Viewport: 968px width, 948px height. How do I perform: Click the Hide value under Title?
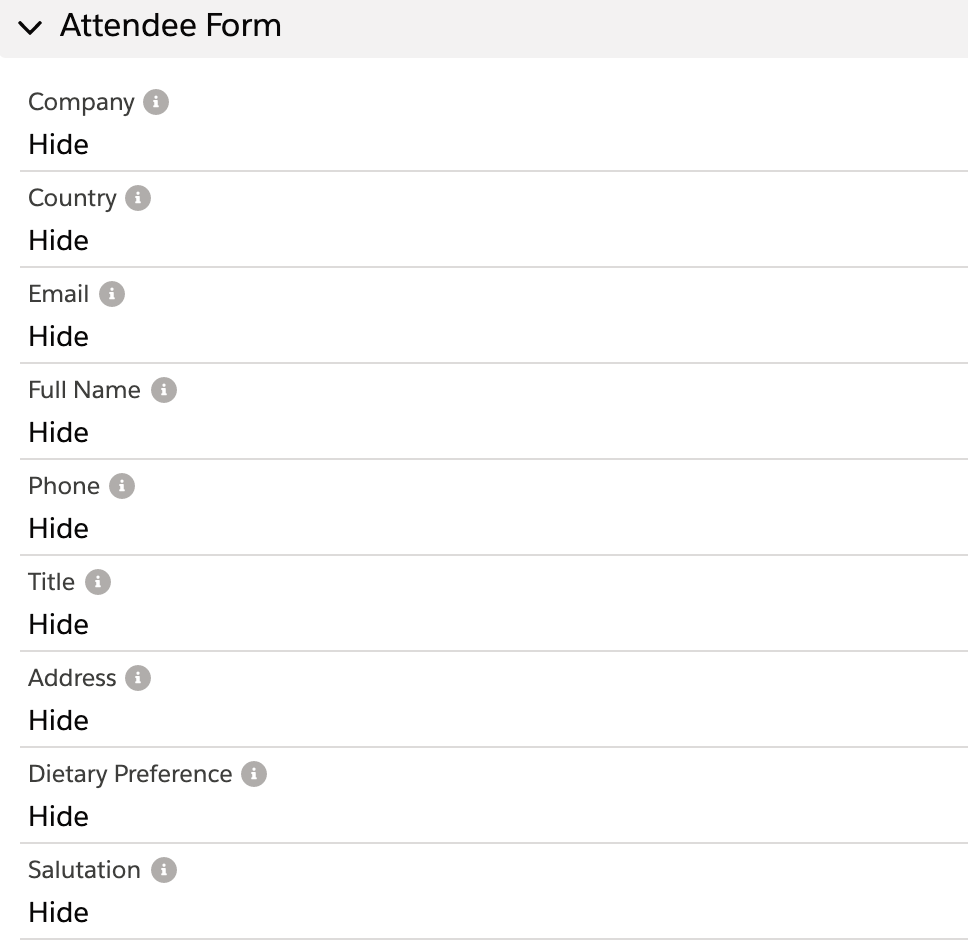pyautogui.click(x=58, y=625)
